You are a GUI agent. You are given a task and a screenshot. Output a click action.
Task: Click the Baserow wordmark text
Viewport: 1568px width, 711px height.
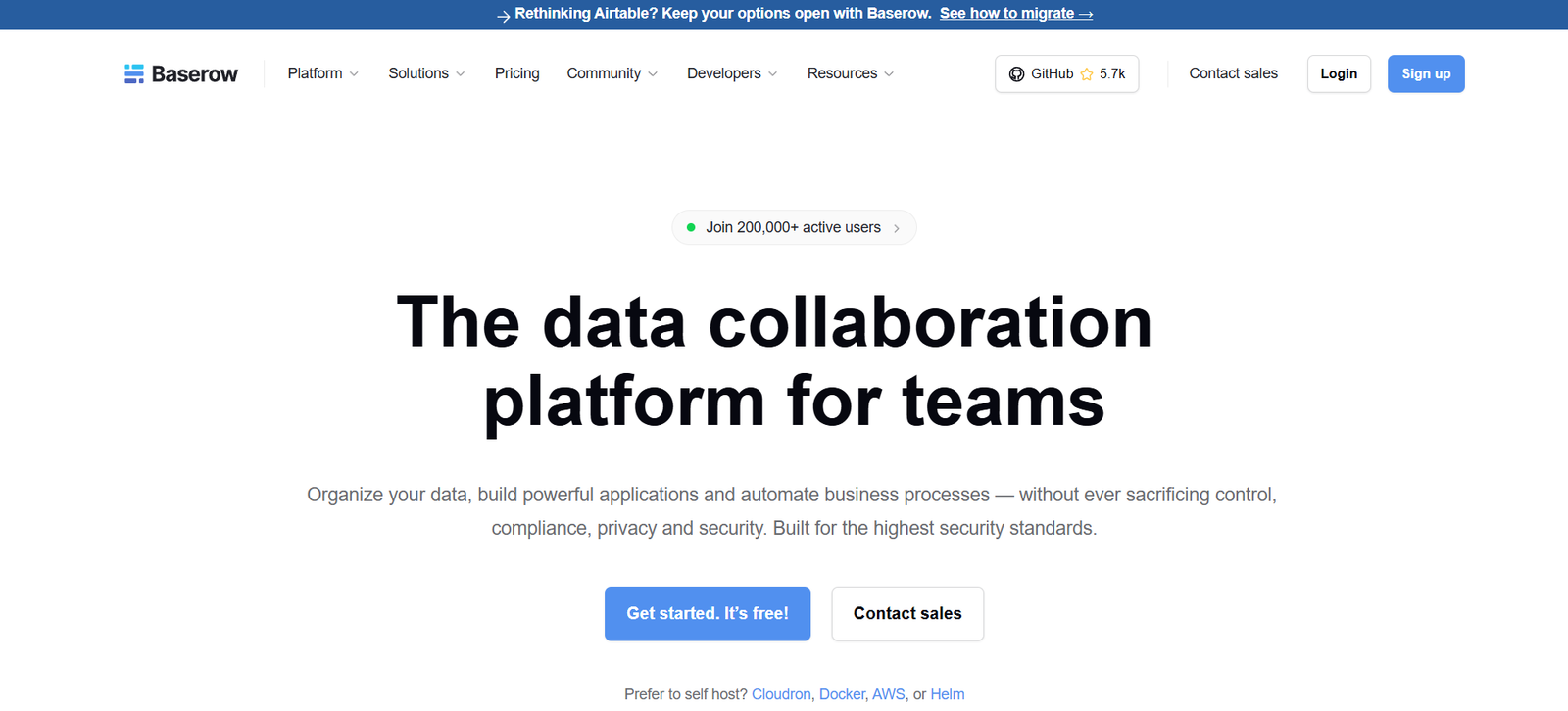(195, 74)
